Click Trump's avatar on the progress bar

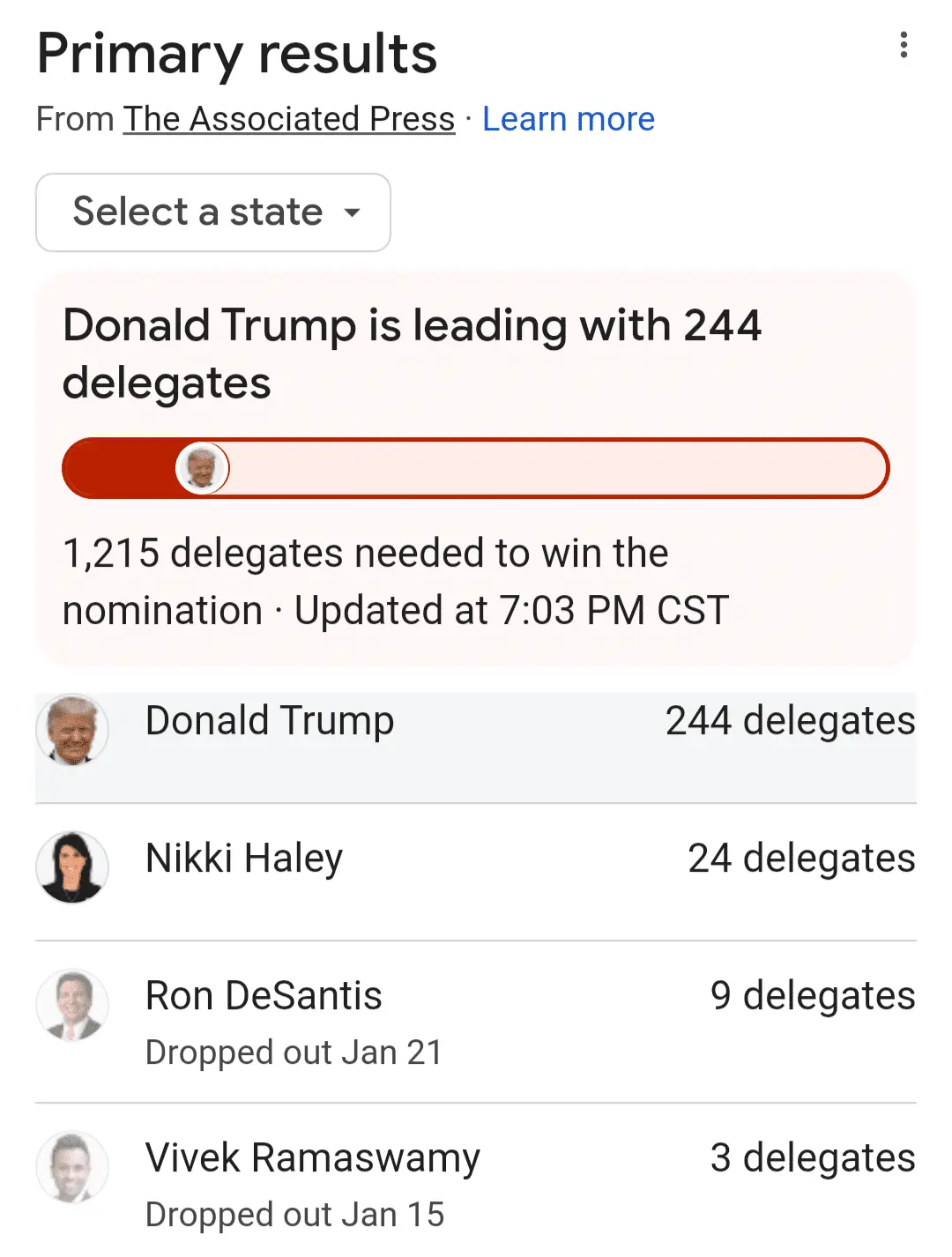tap(203, 468)
